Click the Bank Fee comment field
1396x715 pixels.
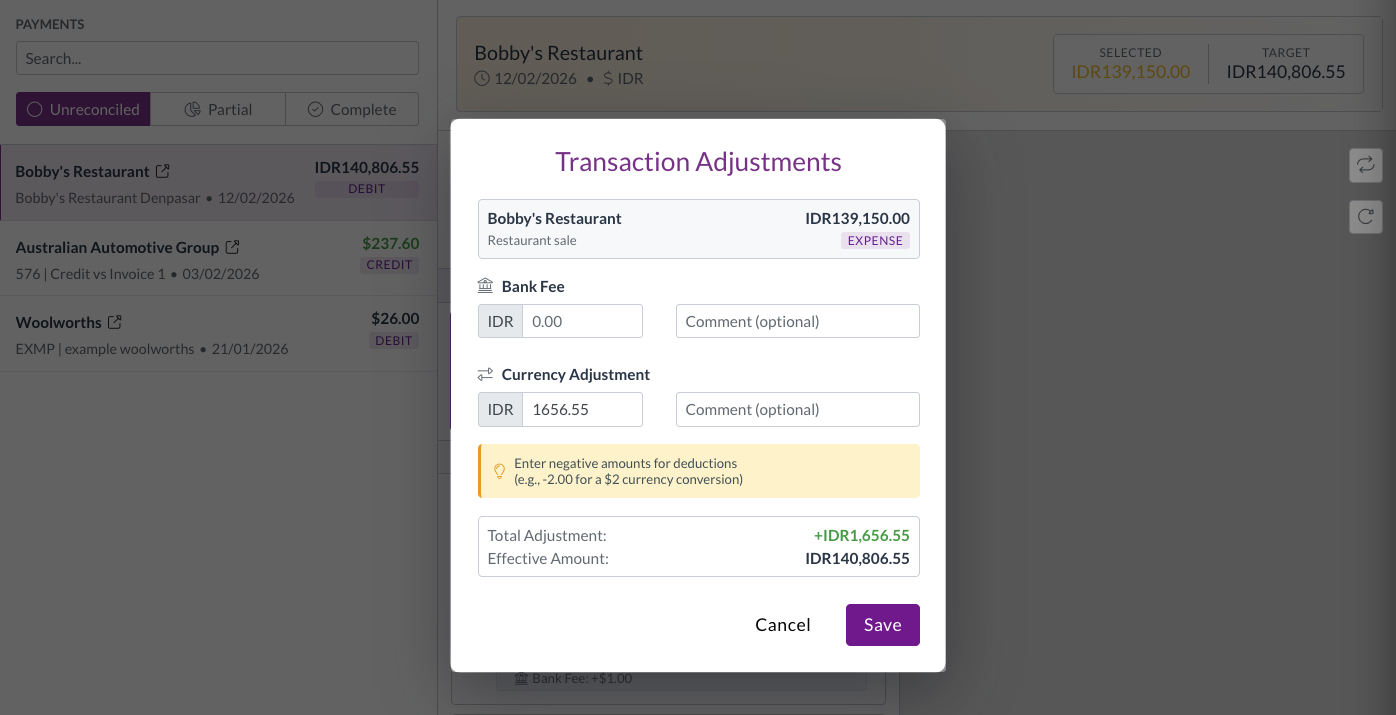[797, 322]
